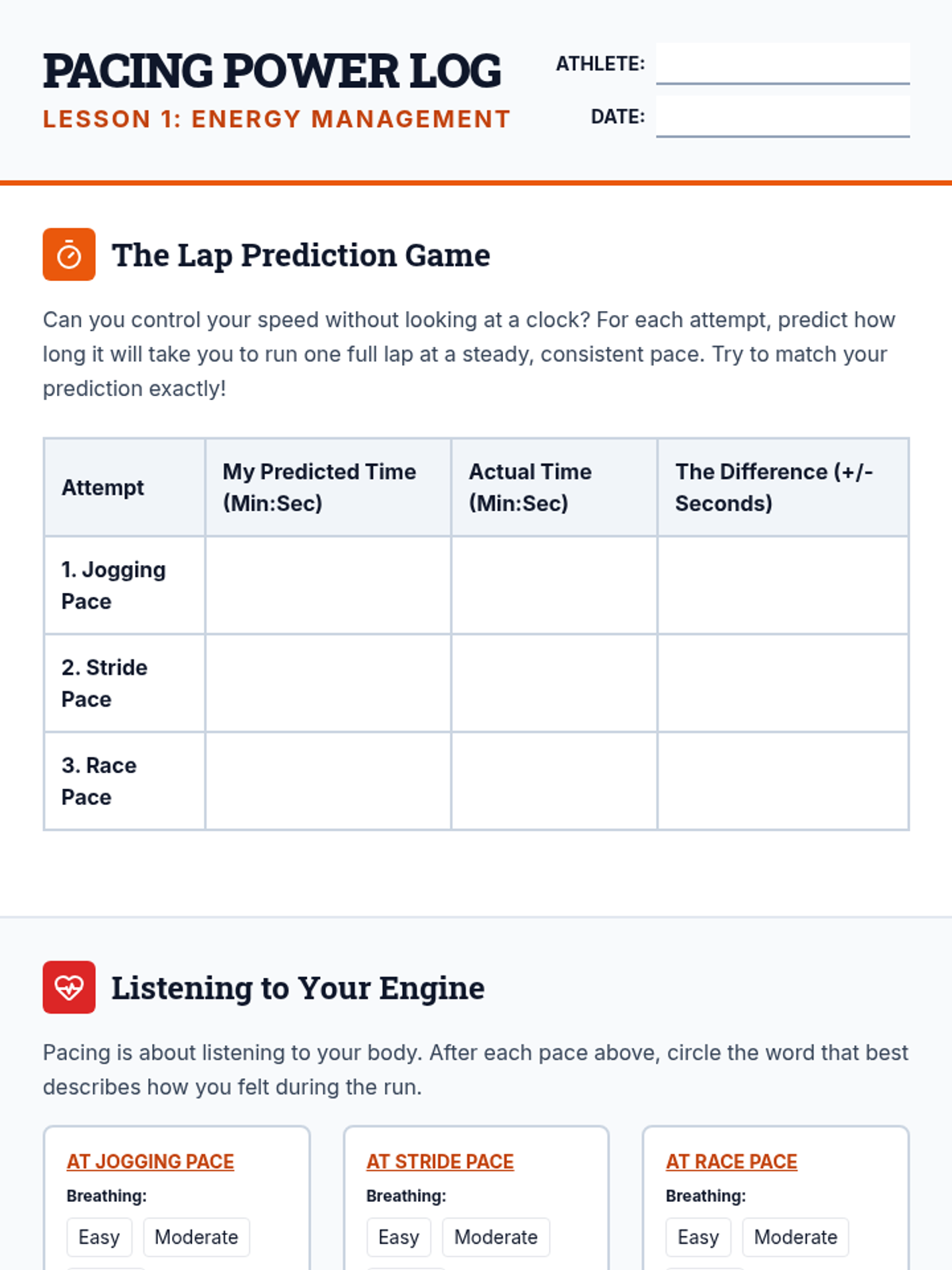Click the orange stopwatch icon
Screen dimensions: 952x1270
[x=69, y=255]
